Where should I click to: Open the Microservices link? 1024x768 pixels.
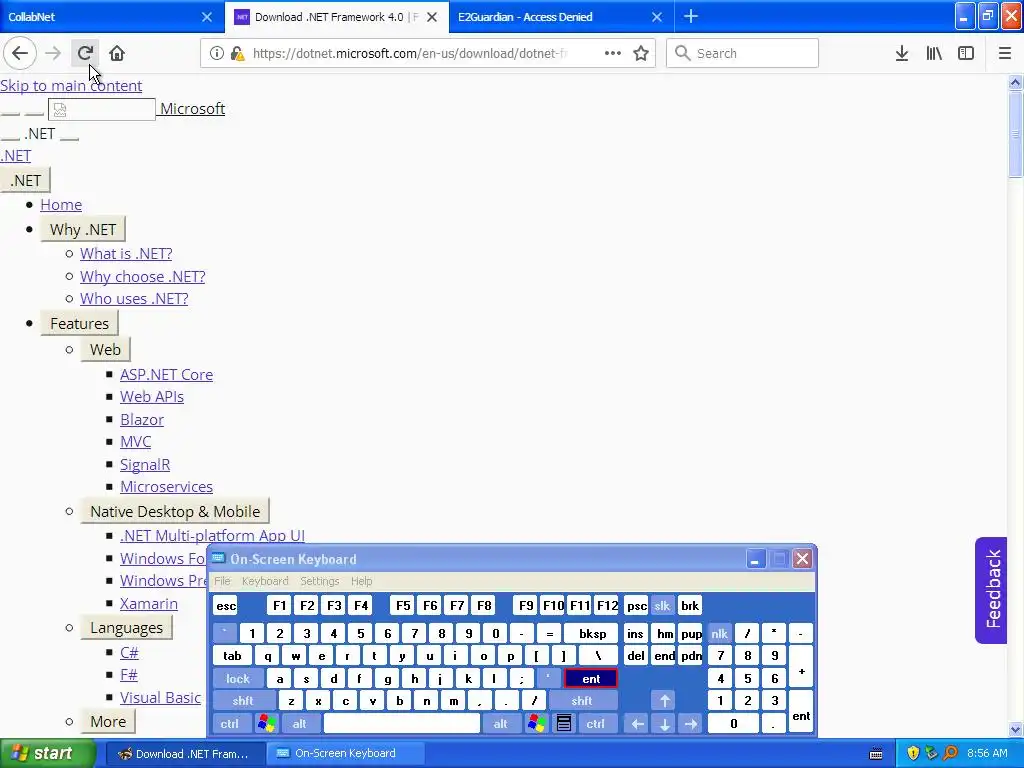tap(167, 487)
